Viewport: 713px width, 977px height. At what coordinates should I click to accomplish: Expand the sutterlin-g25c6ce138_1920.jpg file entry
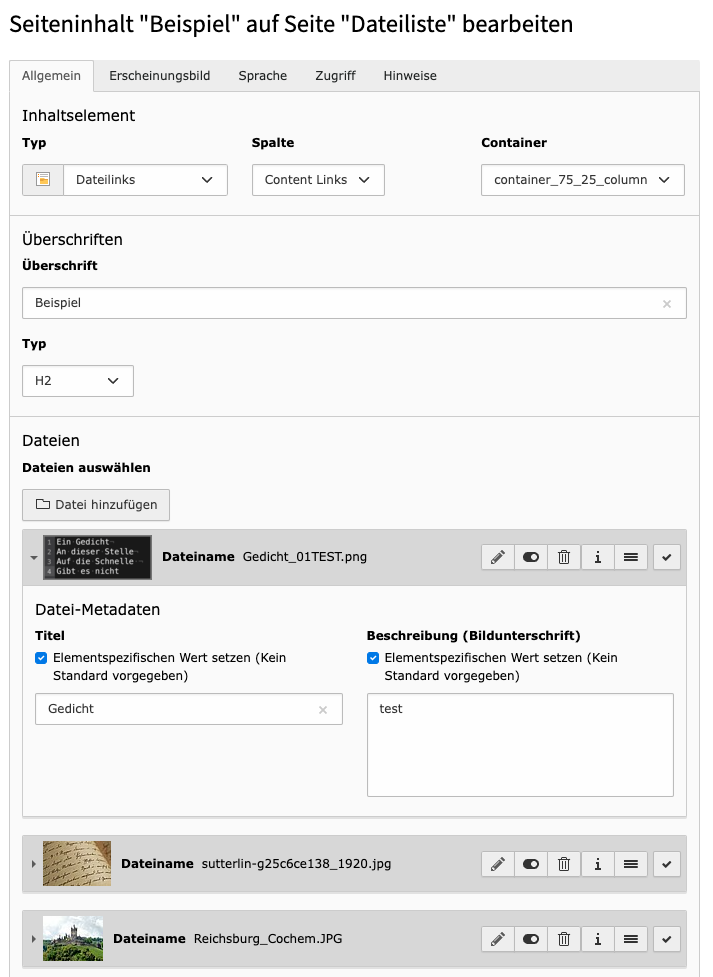[x=34, y=864]
